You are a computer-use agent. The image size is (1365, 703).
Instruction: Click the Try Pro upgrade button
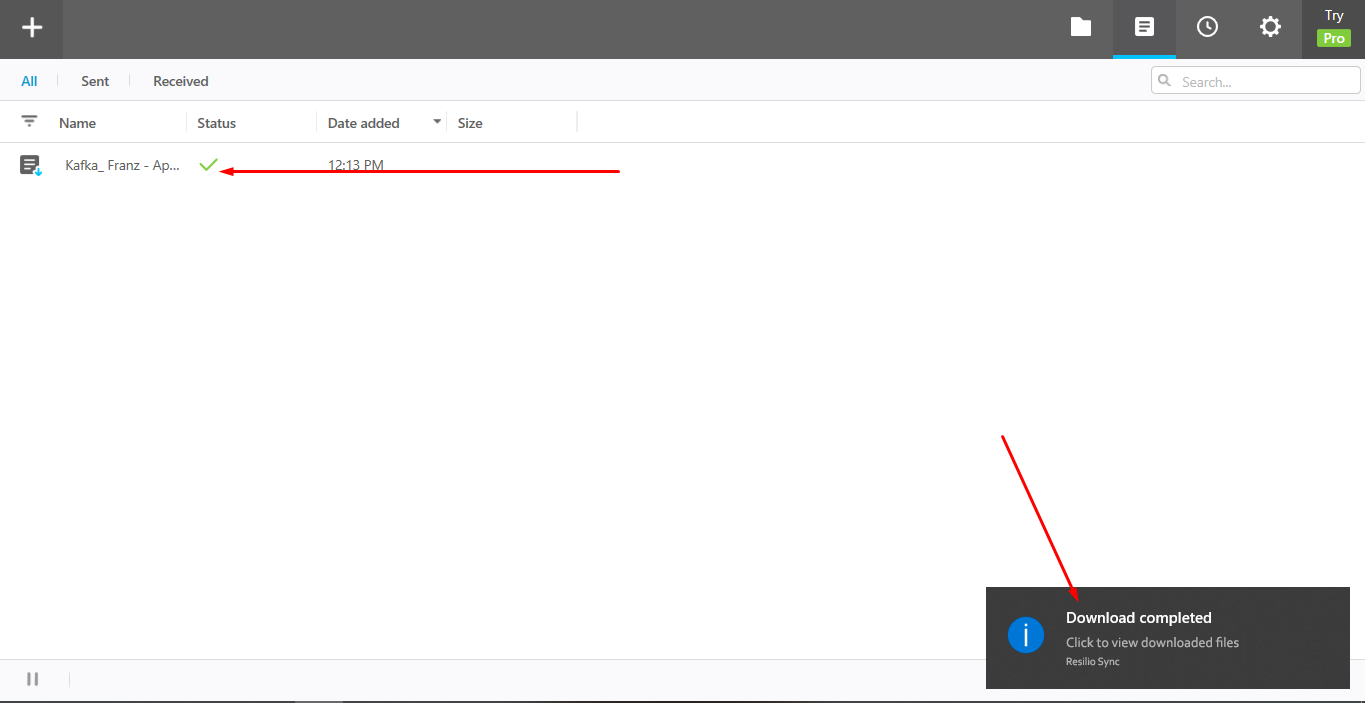1333,28
